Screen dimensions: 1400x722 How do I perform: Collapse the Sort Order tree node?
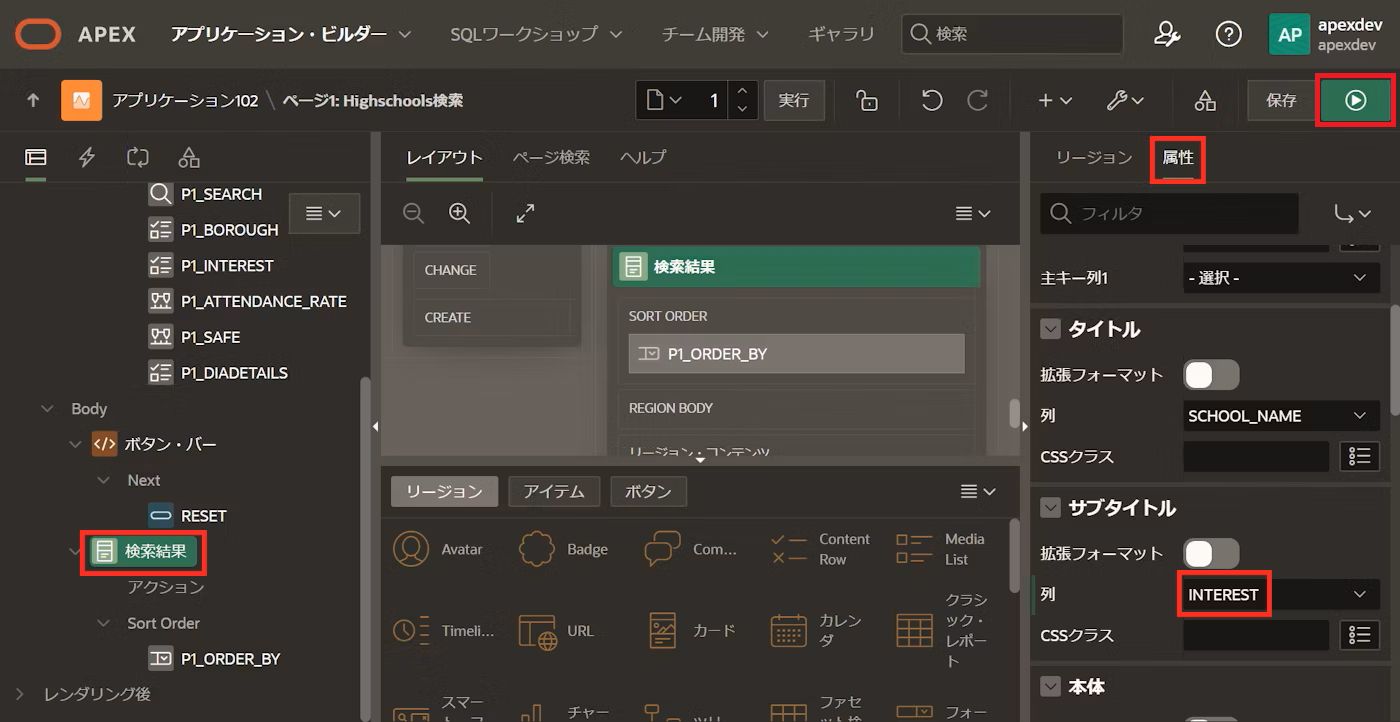pyautogui.click(x=103, y=623)
